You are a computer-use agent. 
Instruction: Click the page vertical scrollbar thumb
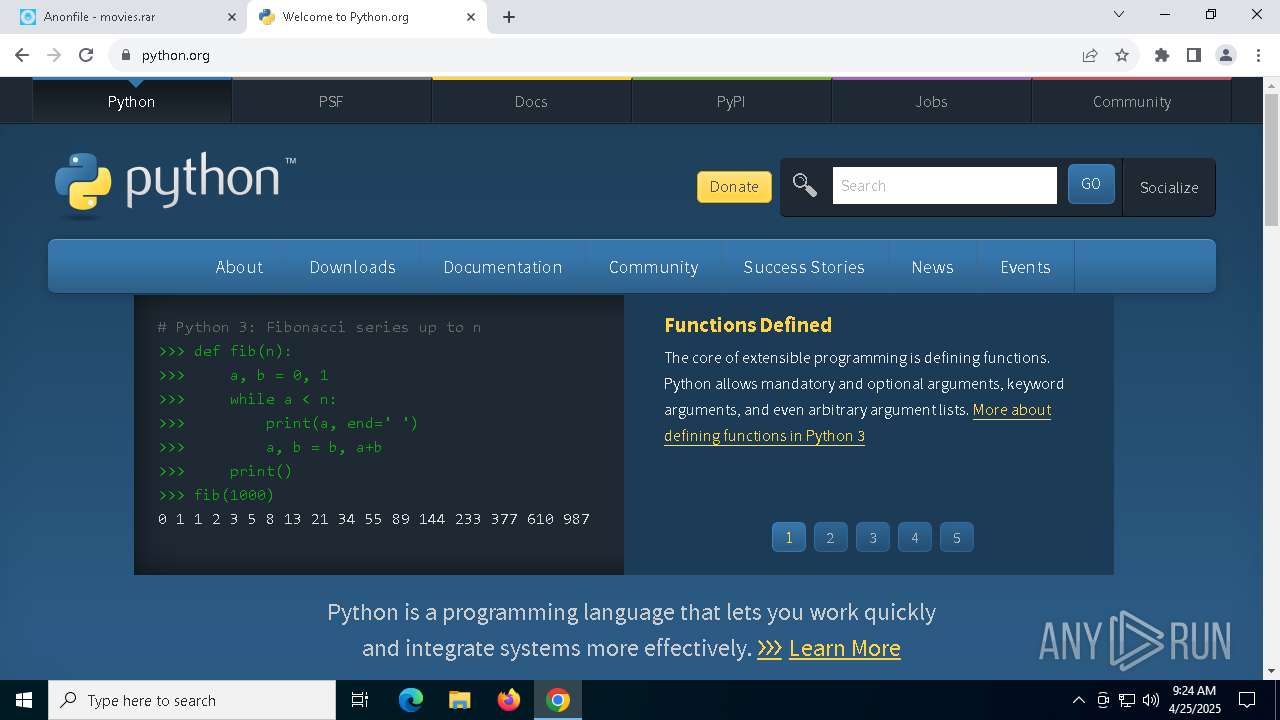point(1271,161)
